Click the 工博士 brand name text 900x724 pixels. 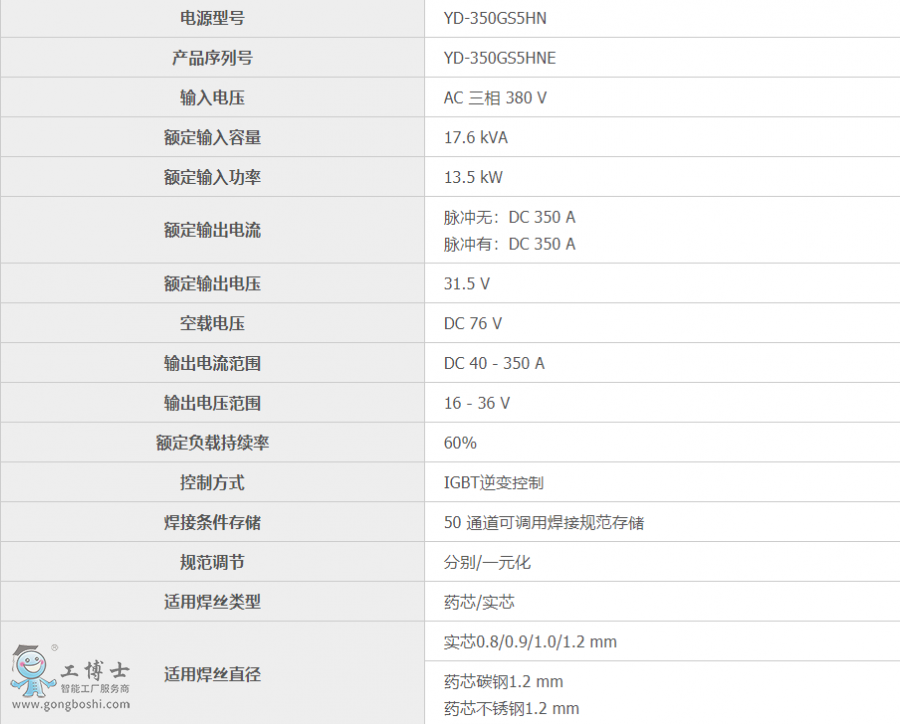point(94,671)
